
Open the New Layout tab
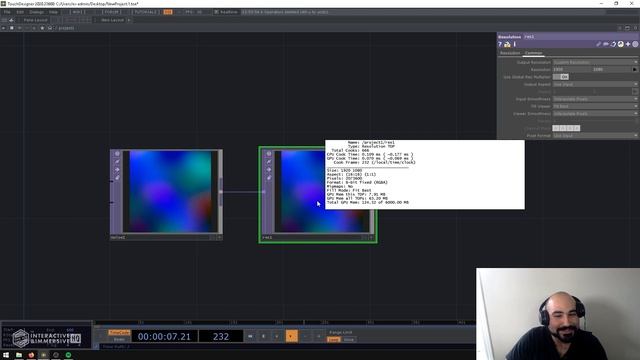(112, 20)
